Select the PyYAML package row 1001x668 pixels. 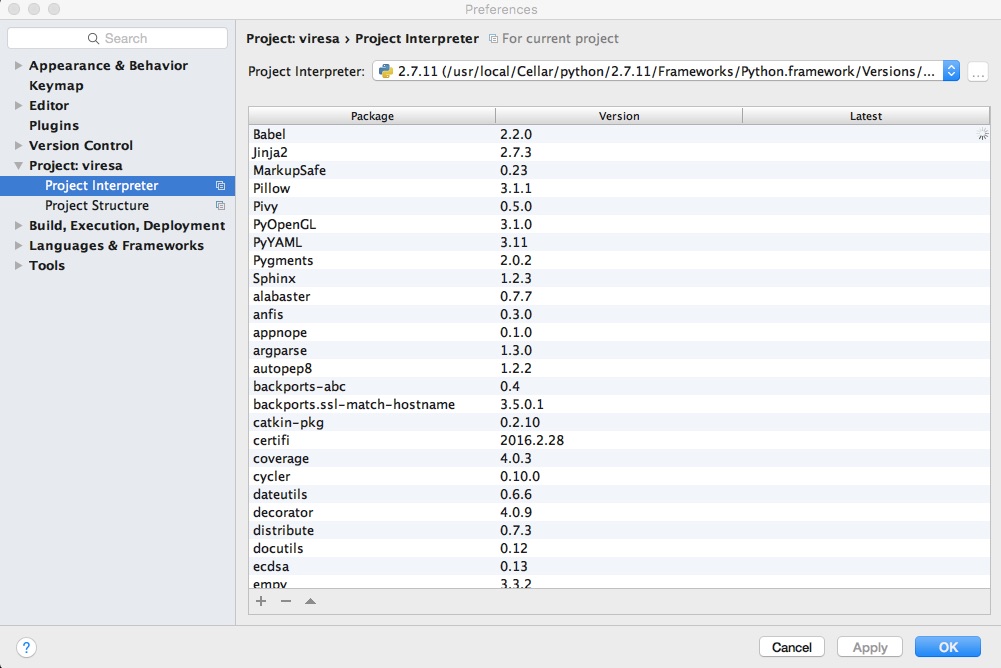coord(619,242)
